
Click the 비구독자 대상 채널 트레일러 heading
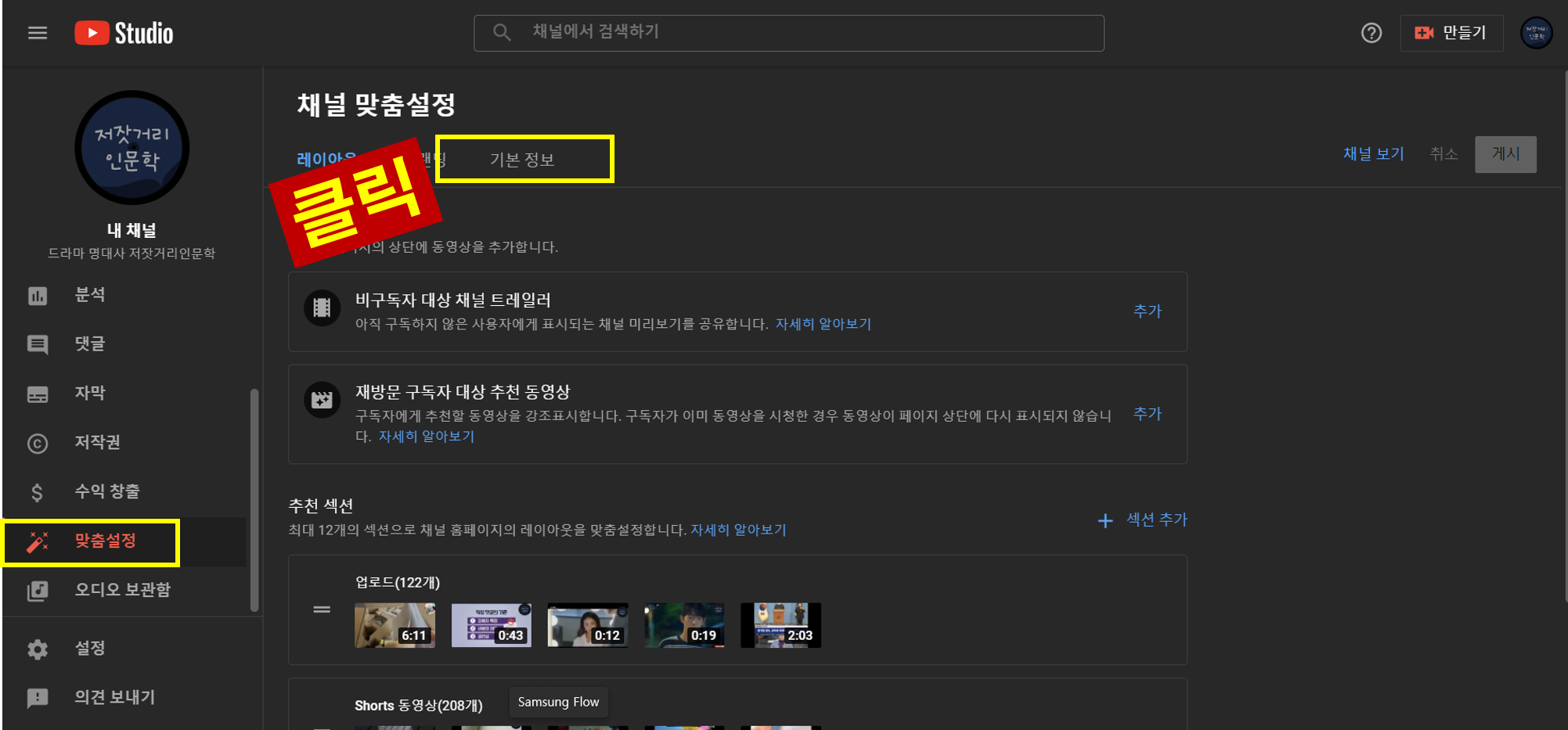pos(452,300)
